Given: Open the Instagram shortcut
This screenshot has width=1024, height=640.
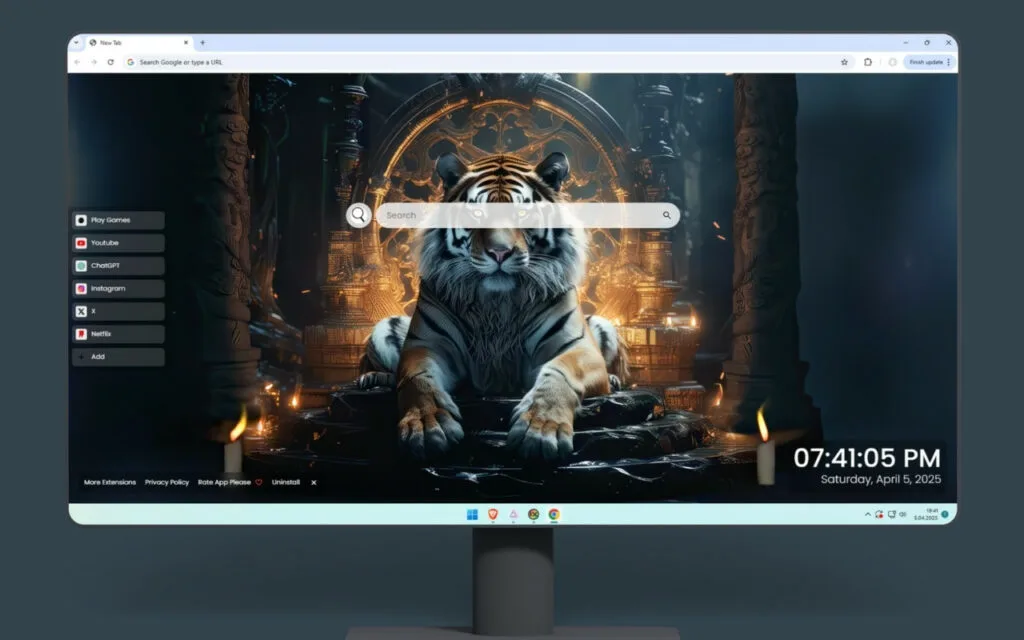Looking at the screenshot, I should [118, 289].
